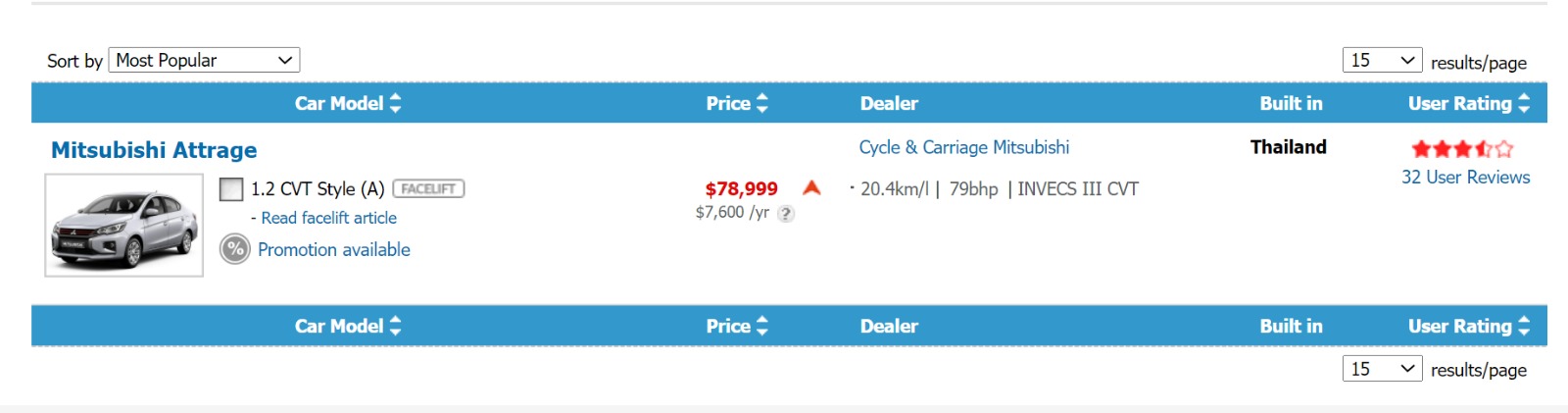Open the Sort by Most Popular dropdown
The height and width of the screenshot is (413, 1568).
click(204, 60)
